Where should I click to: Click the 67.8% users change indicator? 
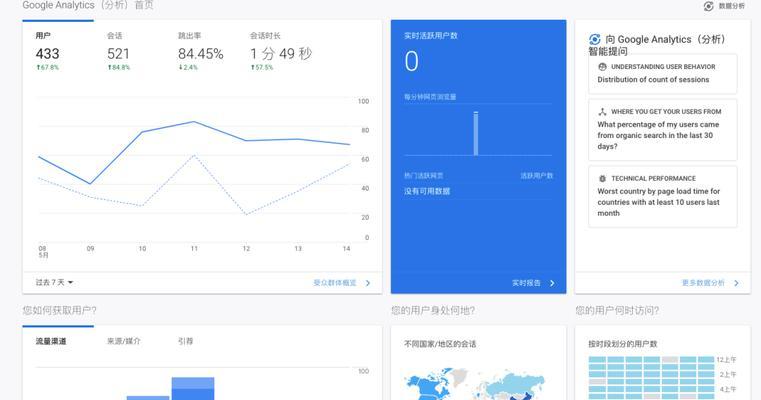pyautogui.click(x=48, y=67)
